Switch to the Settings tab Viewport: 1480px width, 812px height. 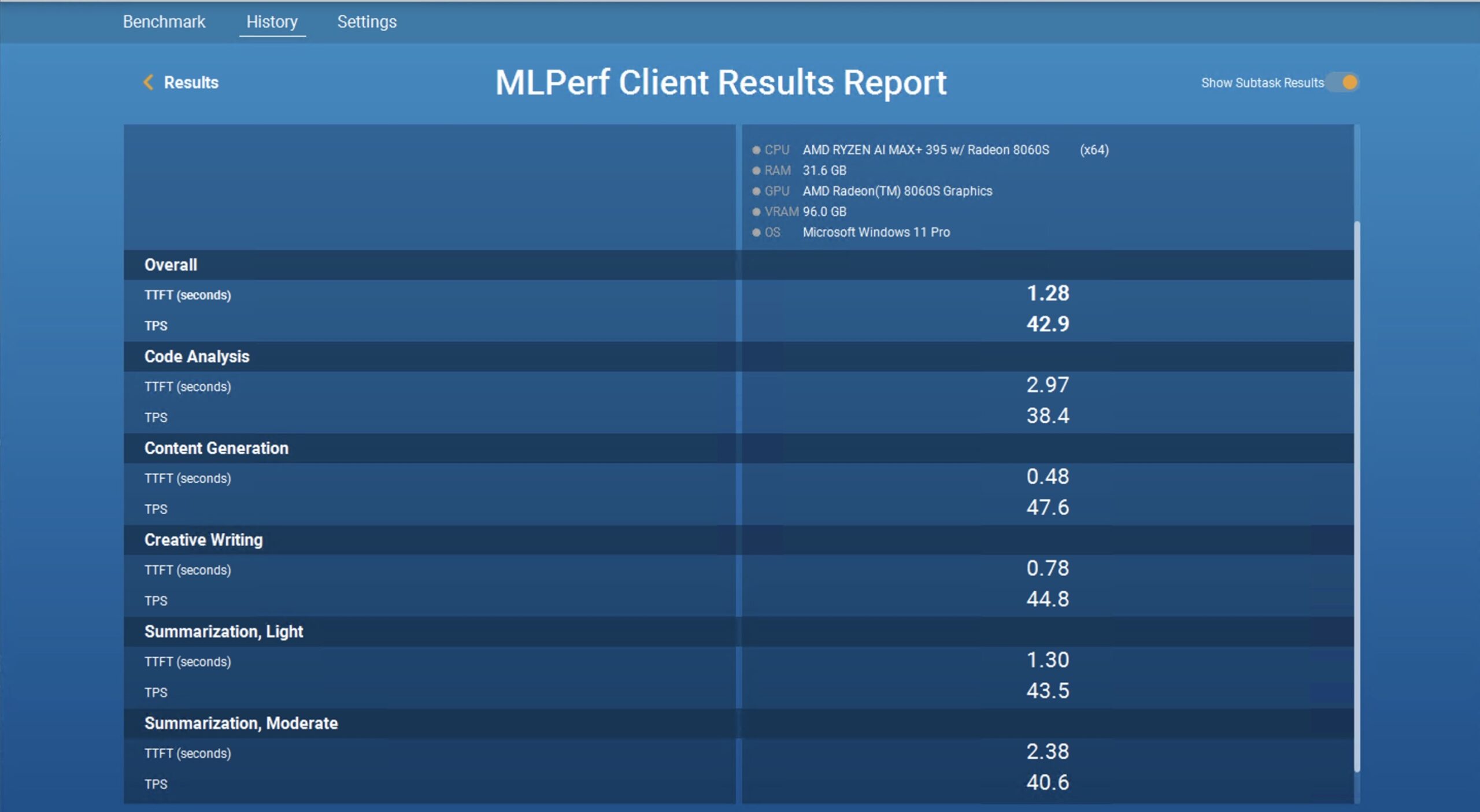point(367,22)
